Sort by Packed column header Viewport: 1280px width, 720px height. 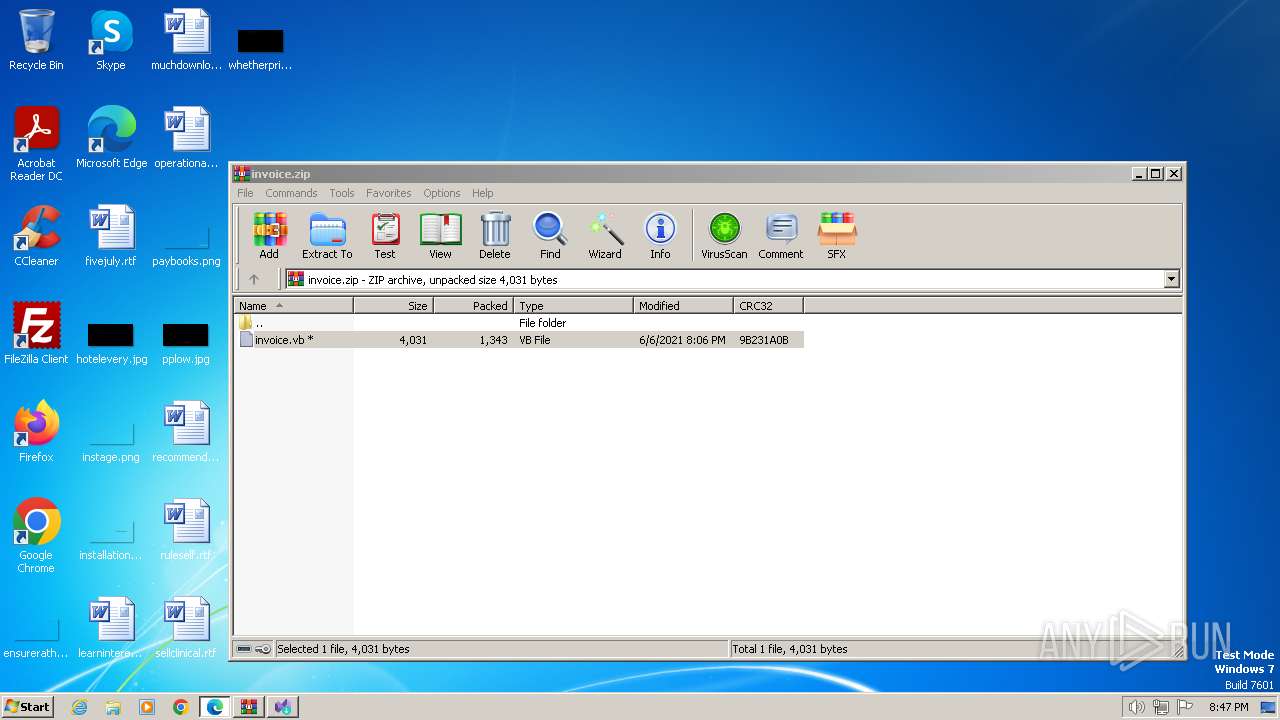click(x=473, y=306)
